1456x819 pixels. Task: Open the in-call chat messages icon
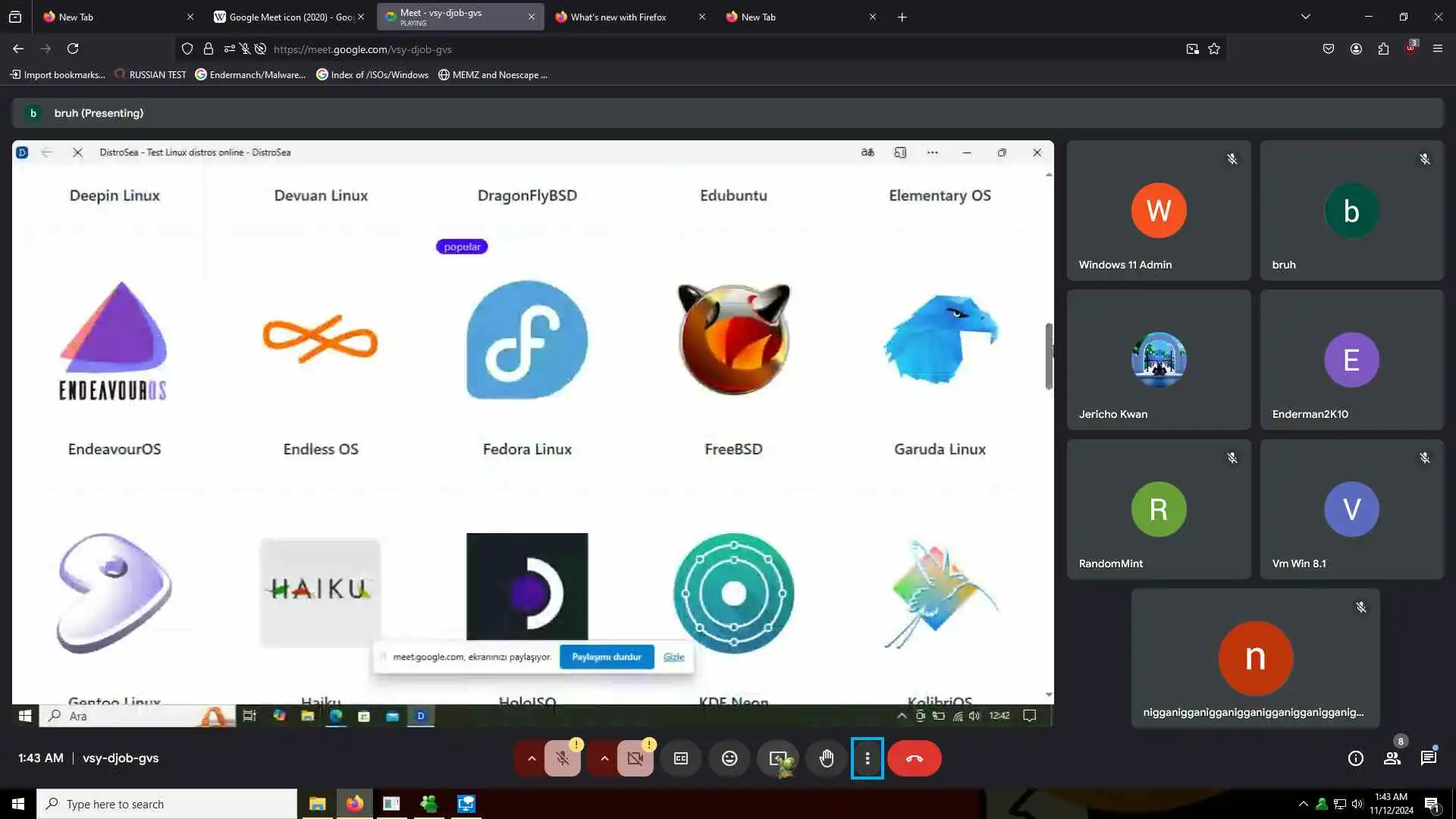pos(1429,758)
